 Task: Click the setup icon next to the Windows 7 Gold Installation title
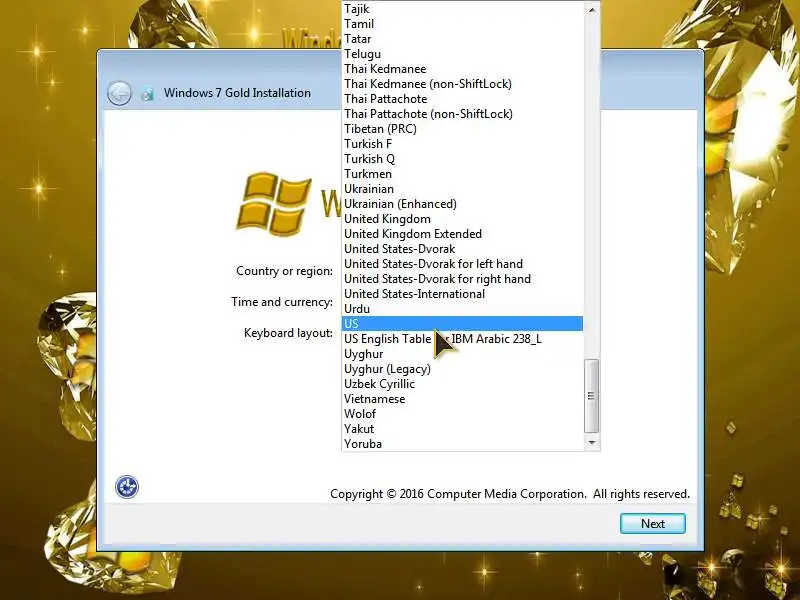148,93
